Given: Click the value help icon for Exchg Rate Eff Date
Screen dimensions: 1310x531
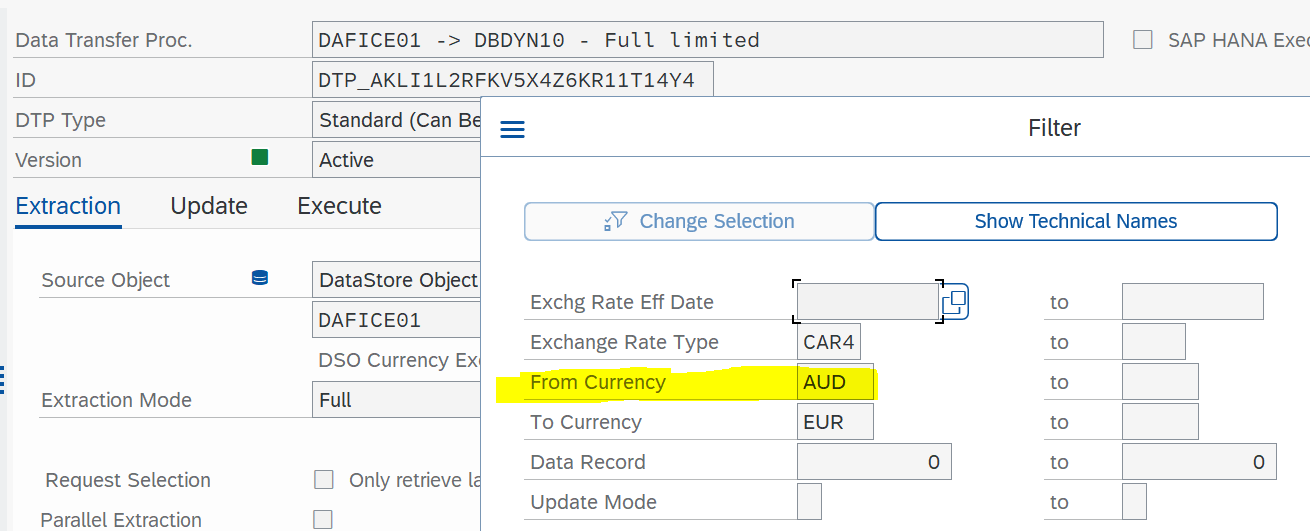Looking at the screenshot, I should 955,301.
